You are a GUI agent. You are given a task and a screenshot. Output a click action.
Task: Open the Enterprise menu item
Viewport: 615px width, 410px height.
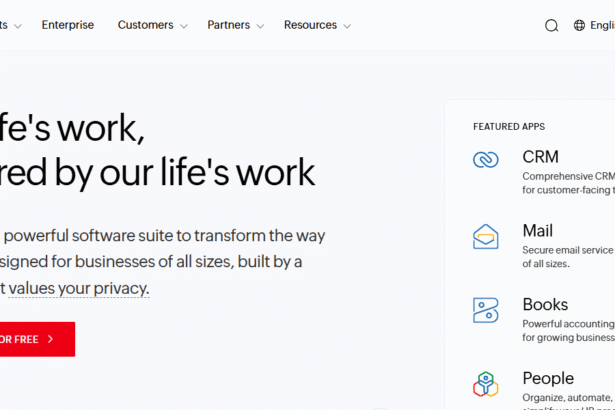pos(68,25)
